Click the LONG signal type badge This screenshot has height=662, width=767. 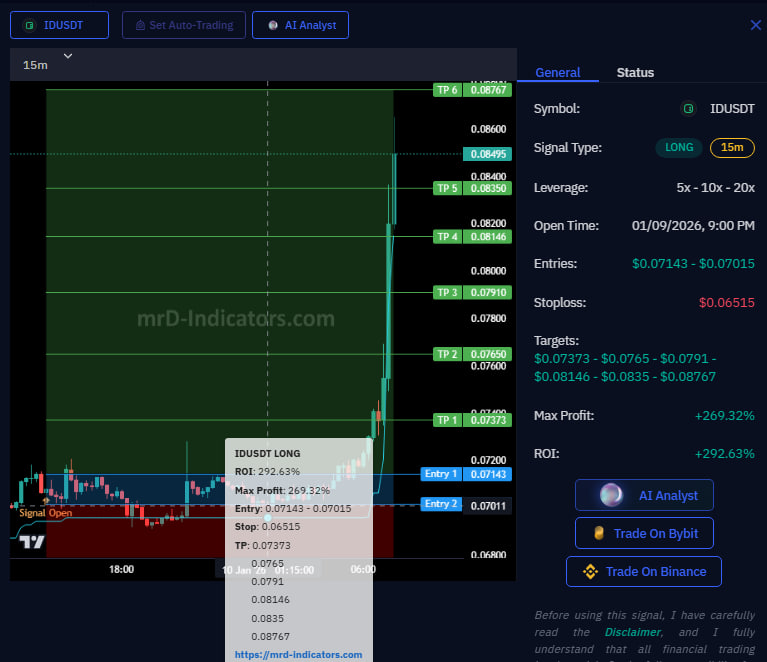(x=679, y=147)
